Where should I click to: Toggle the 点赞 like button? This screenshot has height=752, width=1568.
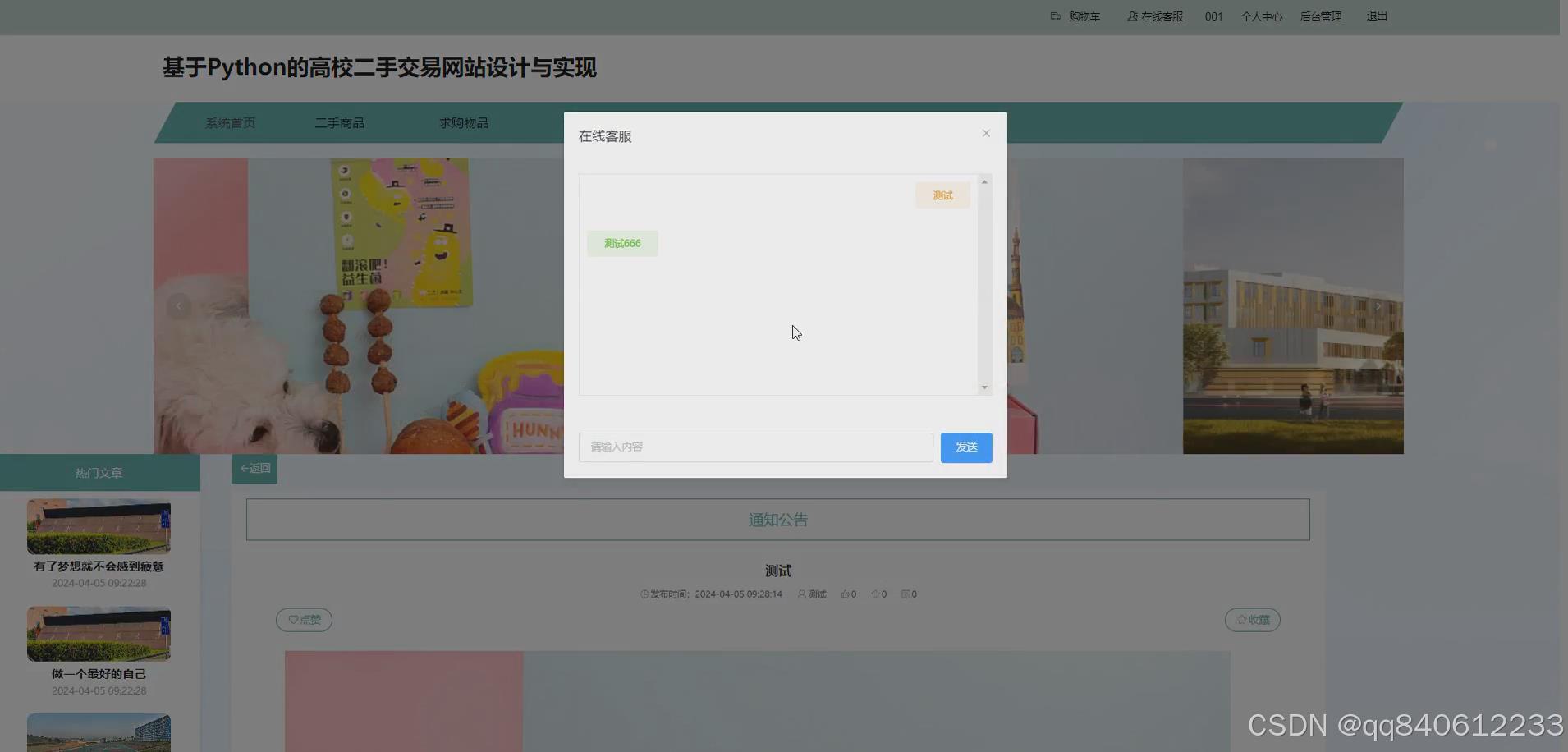pyautogui.click(x=305, y=619)
